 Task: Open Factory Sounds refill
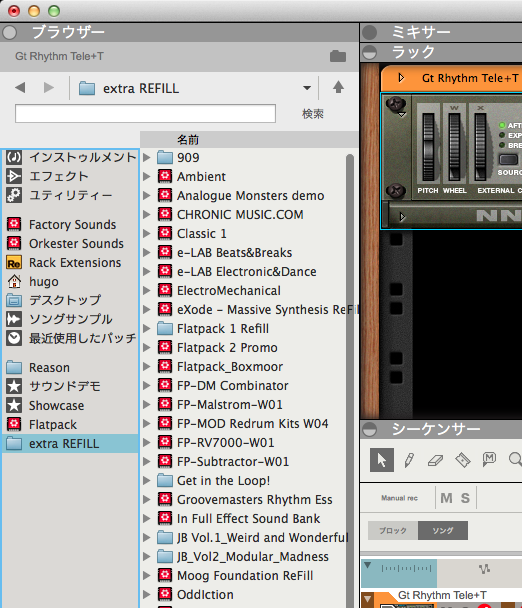(61, 225)
